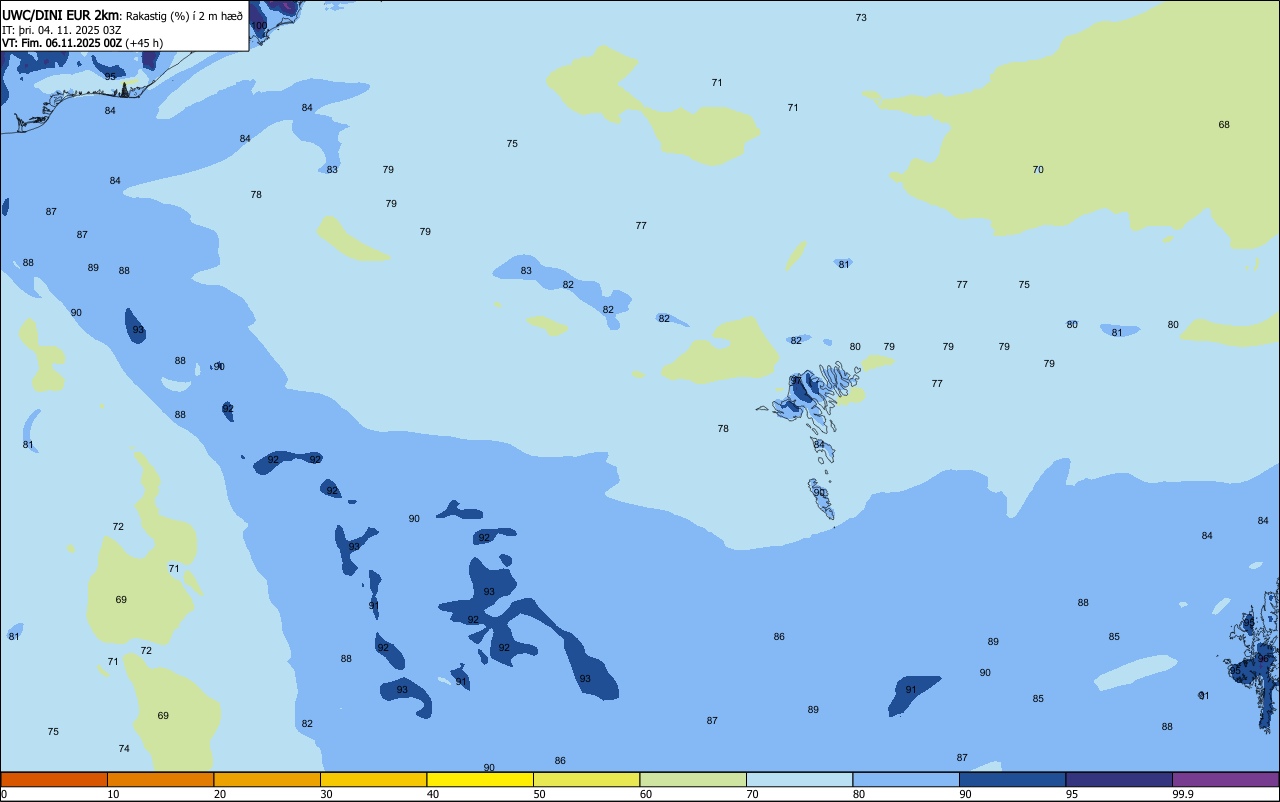Screen dimensions: 1280x802
Task: Click the '99.9' legend tick label
Action: click(x=1183, y=794)
